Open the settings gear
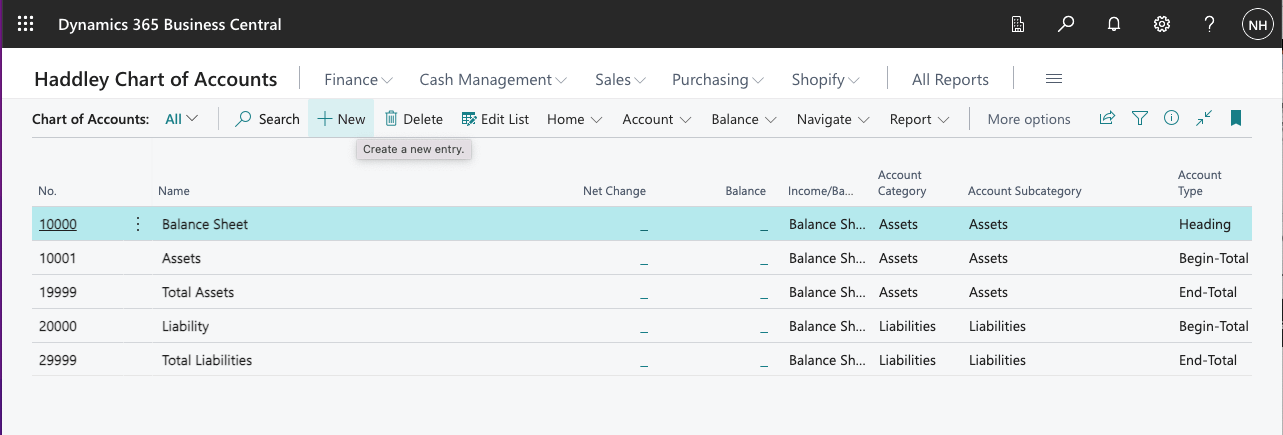The height and width of the screenshot is (435, 1283). tap(1162, 24)
